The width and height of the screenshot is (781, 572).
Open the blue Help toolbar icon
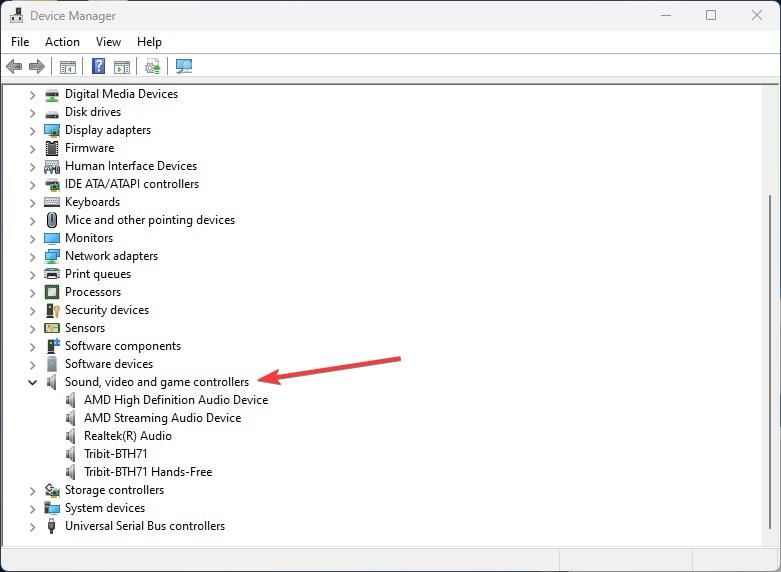click(99, 66)
